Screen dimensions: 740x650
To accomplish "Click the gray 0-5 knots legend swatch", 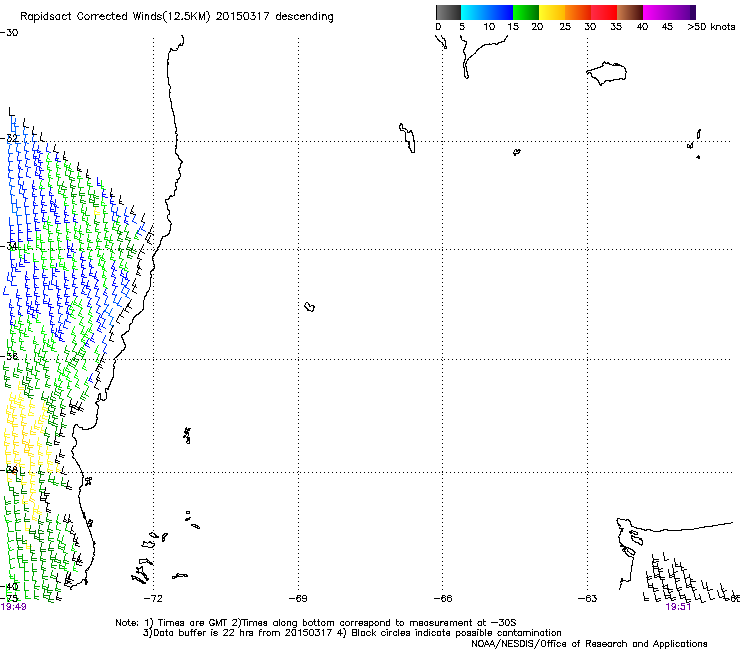I will pos(448,12).
